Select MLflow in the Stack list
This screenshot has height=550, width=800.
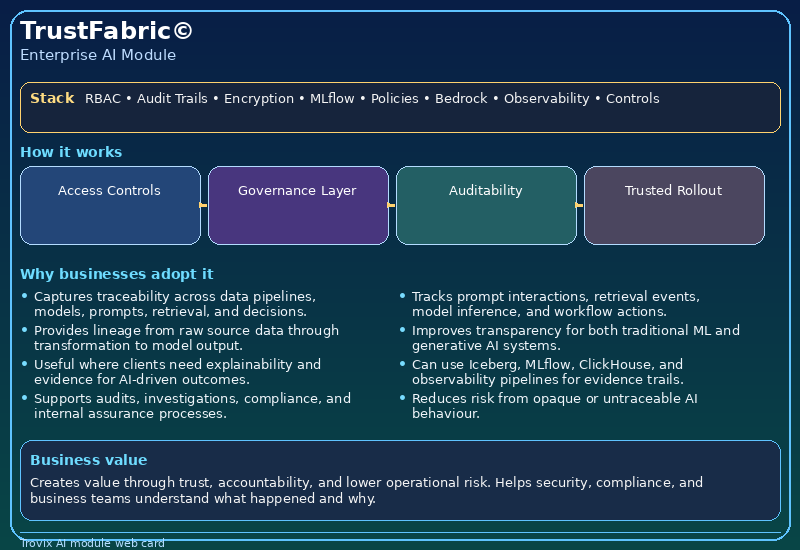332,98
